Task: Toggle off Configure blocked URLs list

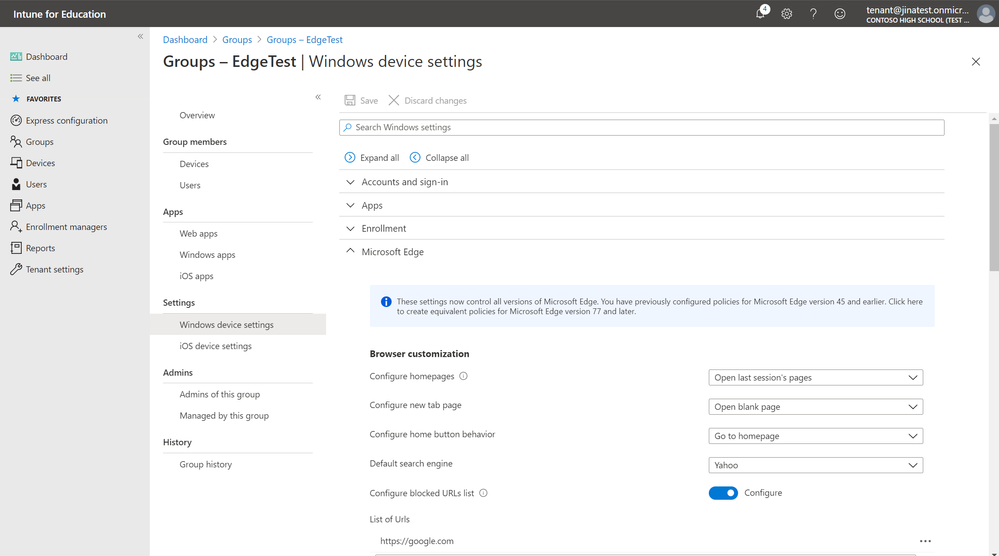Action: [x=723, y=493]
